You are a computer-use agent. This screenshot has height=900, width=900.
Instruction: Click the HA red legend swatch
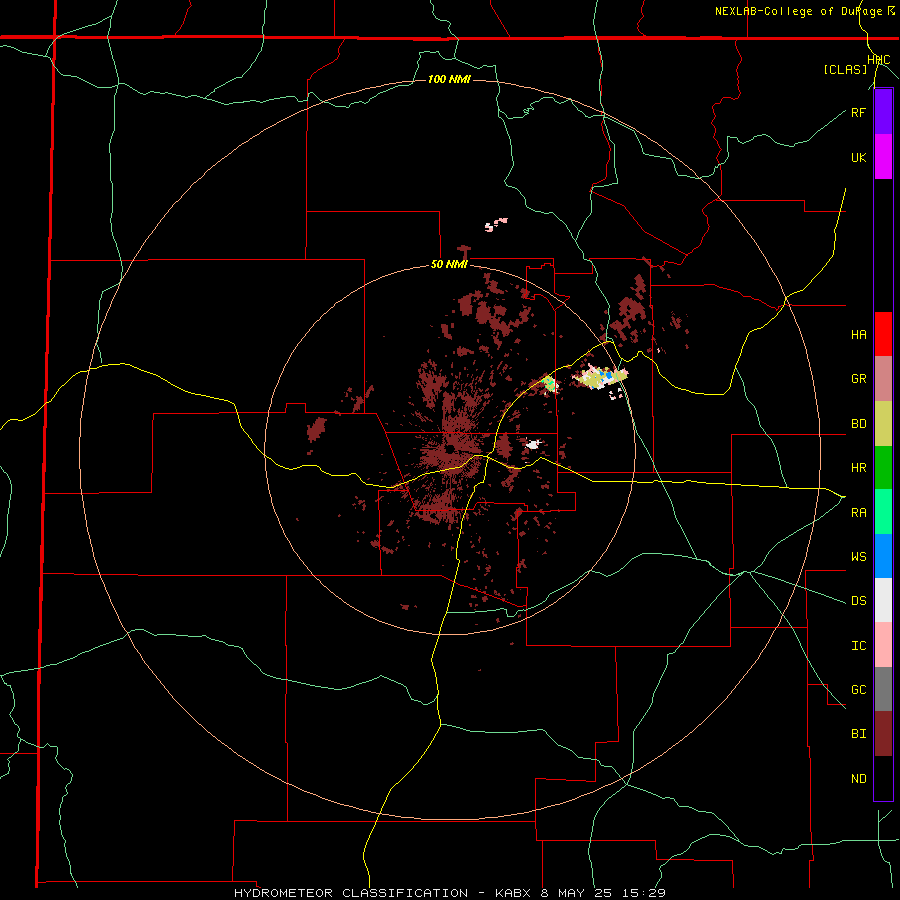pos(883,334)
